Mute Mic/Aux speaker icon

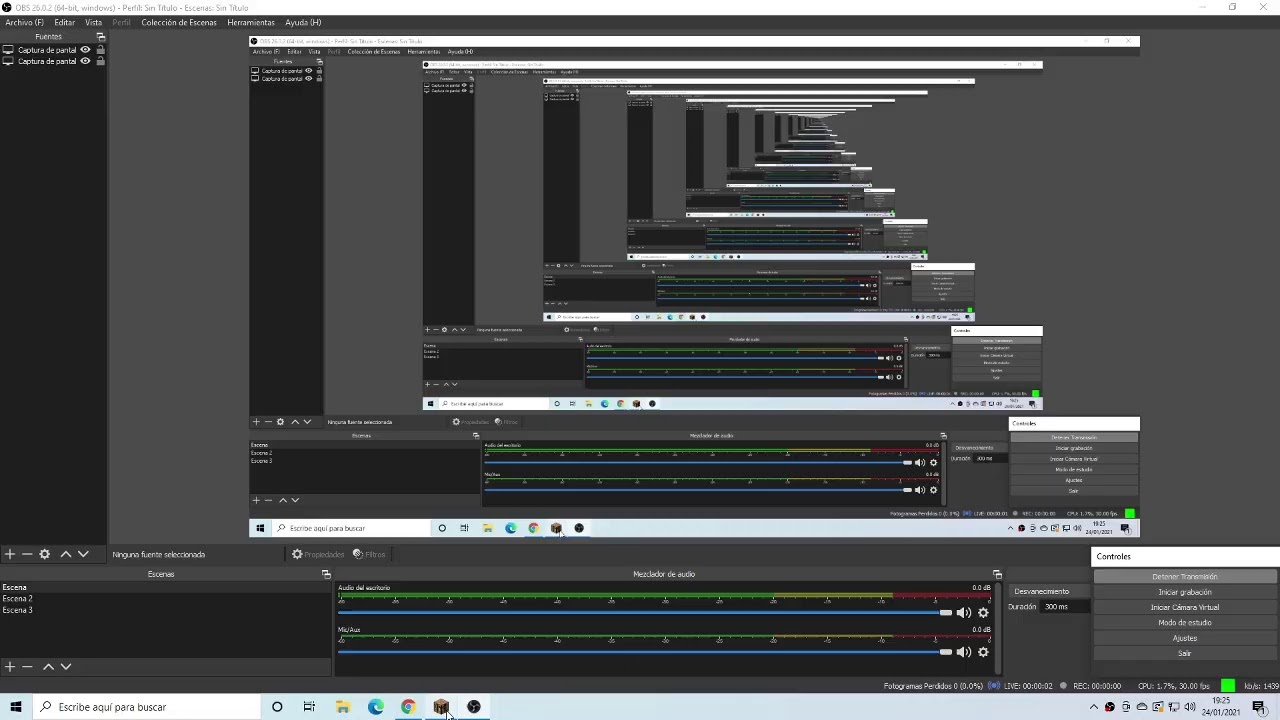964,652
